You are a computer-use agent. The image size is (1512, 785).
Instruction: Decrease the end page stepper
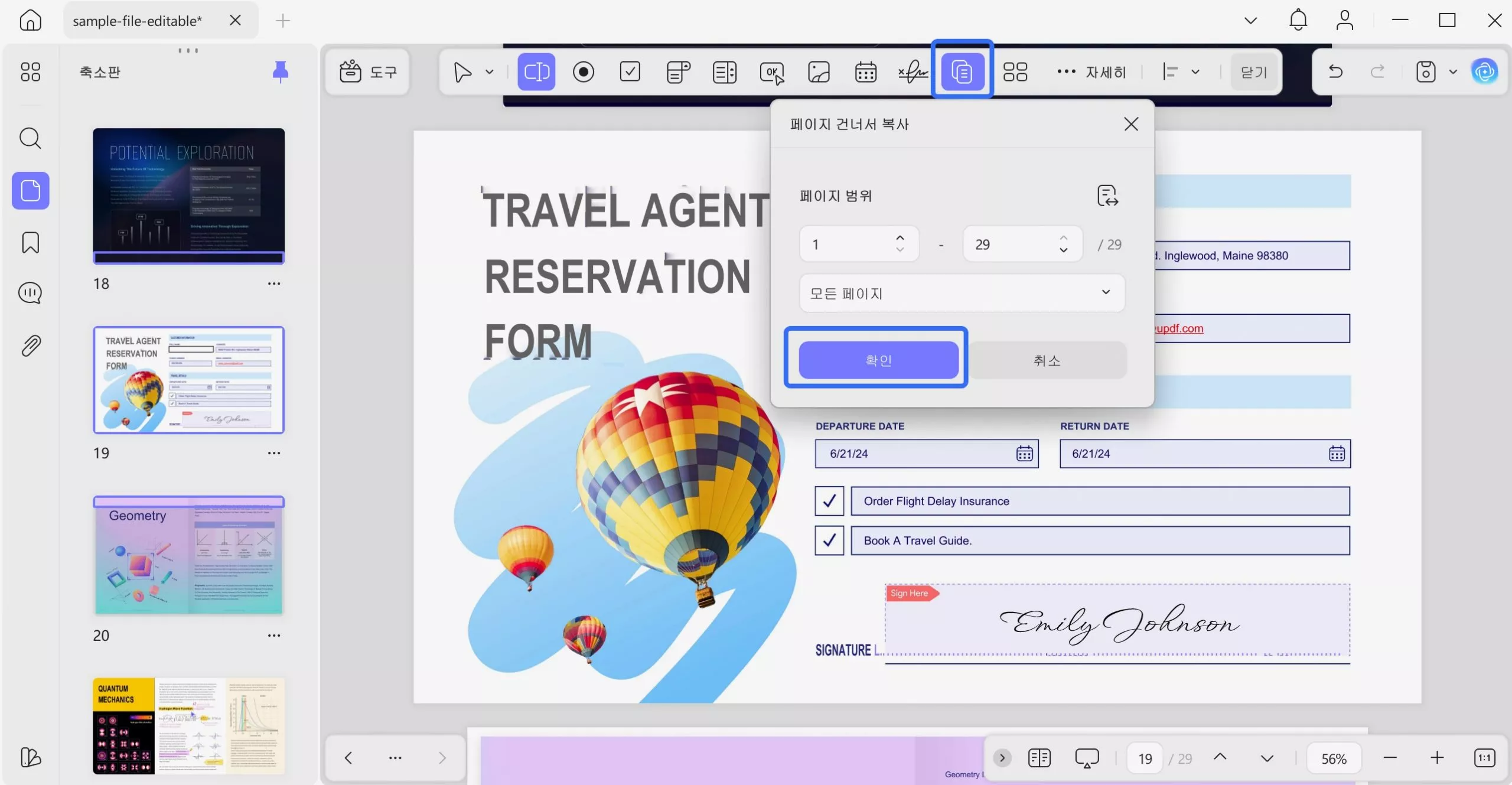[1063, 250]
